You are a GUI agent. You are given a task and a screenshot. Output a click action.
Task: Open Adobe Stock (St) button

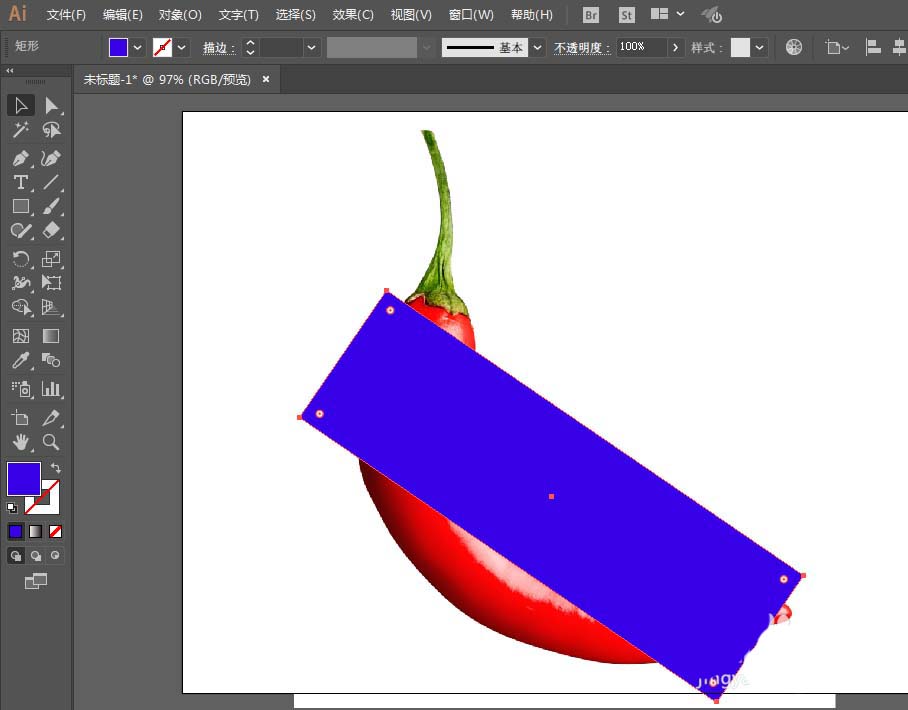627,14
